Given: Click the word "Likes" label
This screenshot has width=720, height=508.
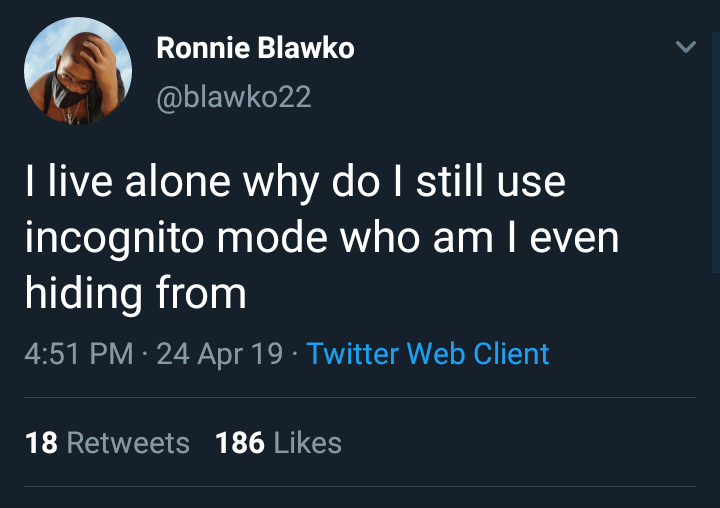Looking at the screenshot, I should (307, 443).
